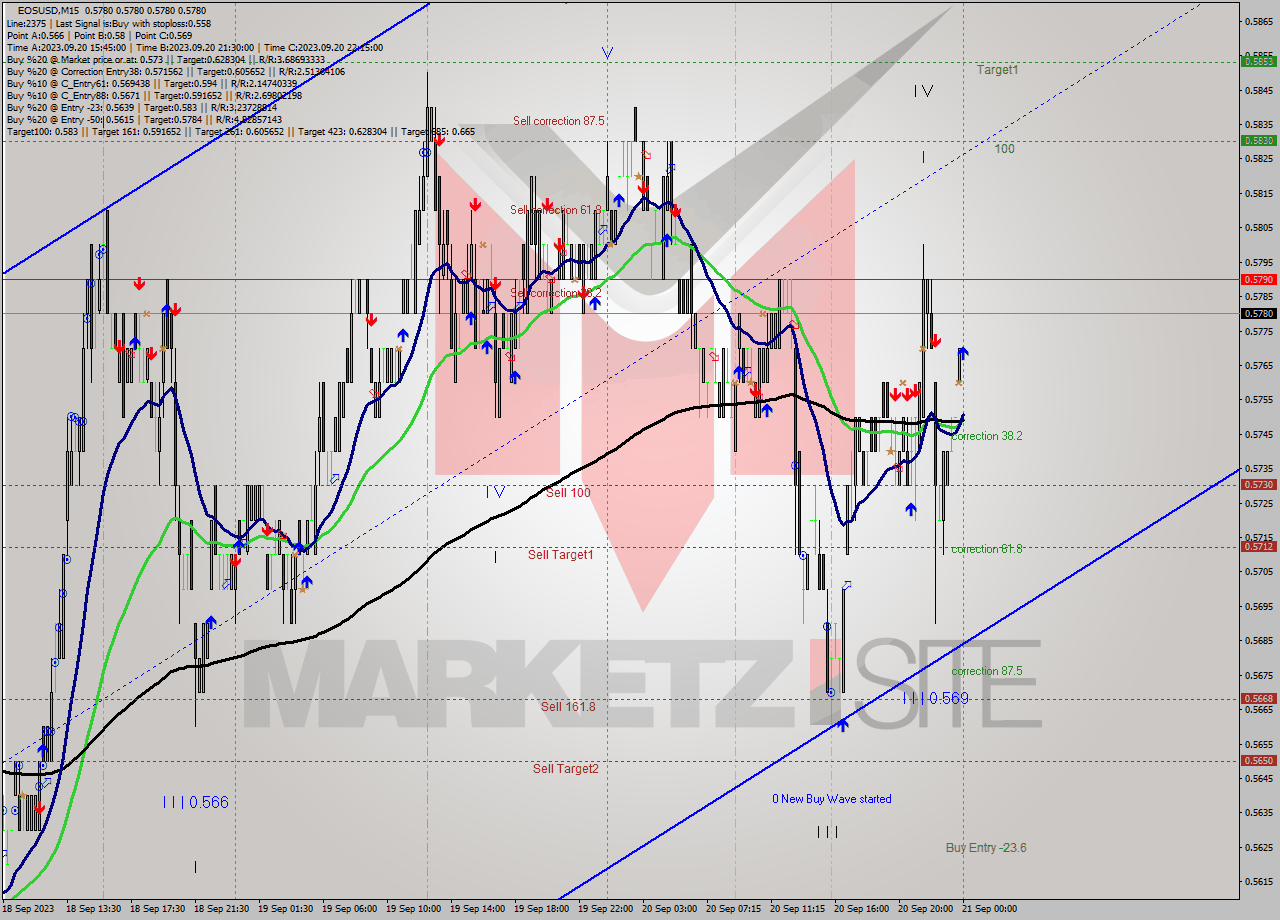This screenshot has height=920, width=1280.
Task: Click the green 0.5853 price tag
Action: (1257, 61)
